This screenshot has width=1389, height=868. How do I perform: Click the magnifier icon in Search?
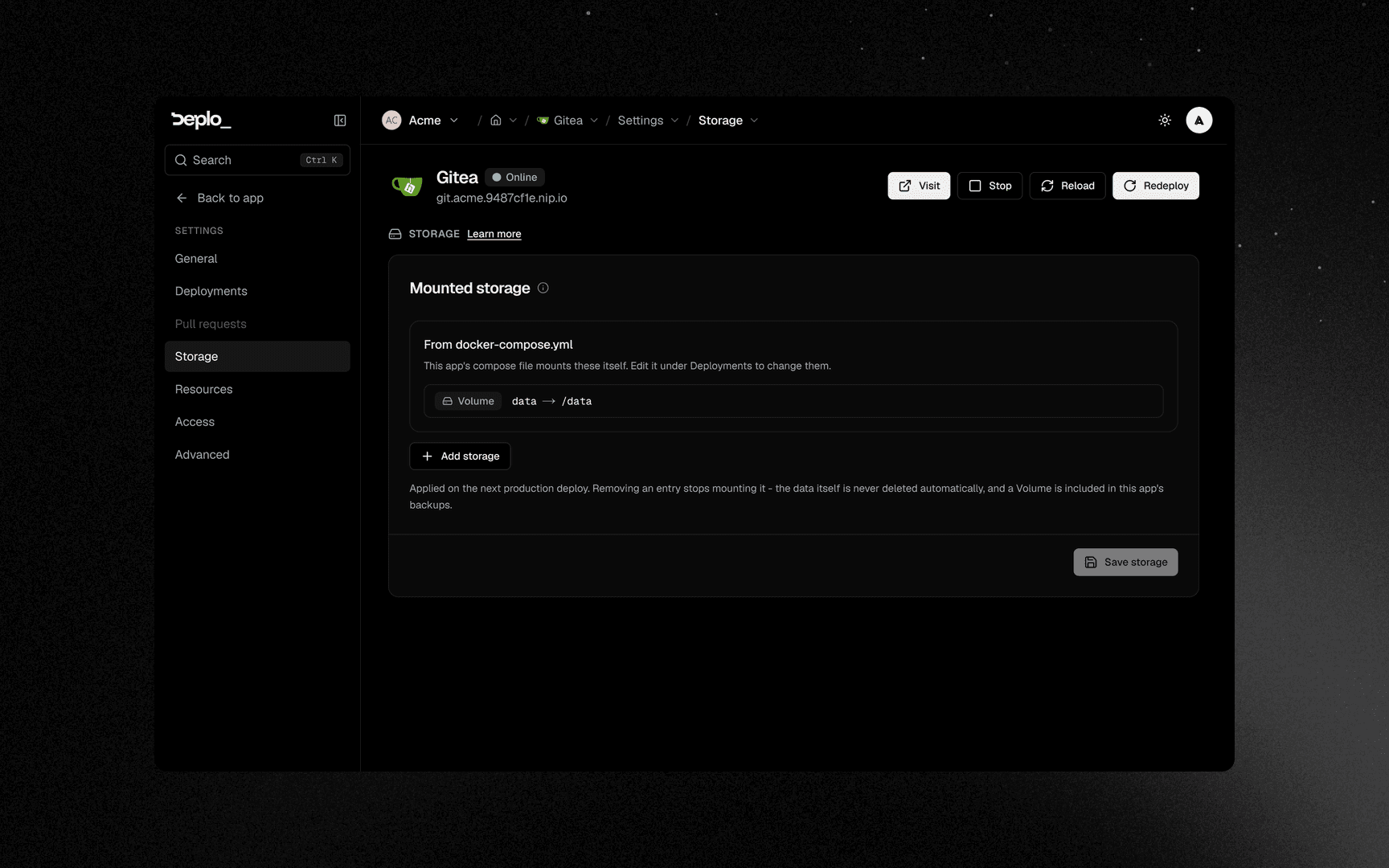(x=181, y=160)
